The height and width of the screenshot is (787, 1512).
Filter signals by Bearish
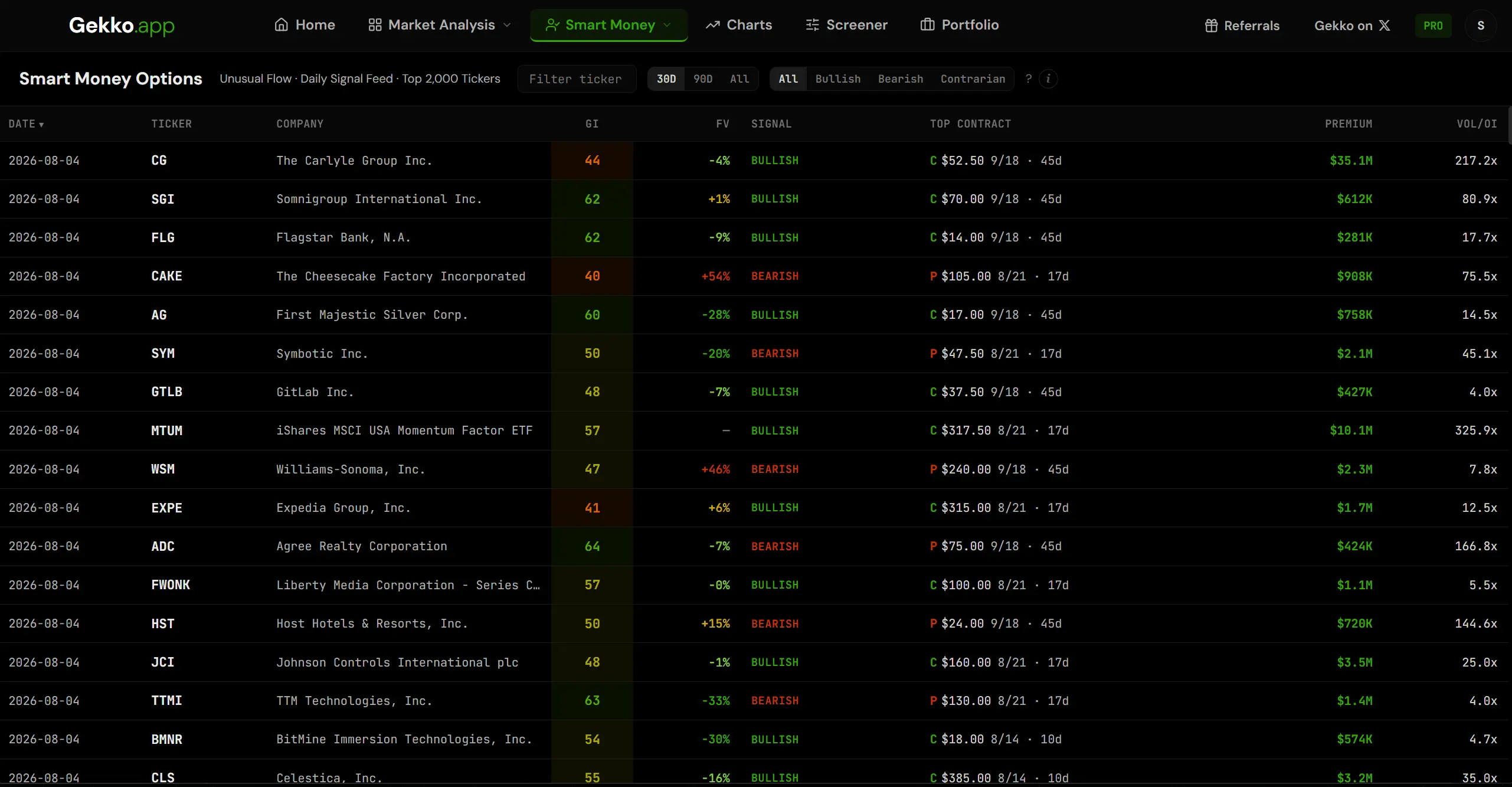[x=901, y=79]
